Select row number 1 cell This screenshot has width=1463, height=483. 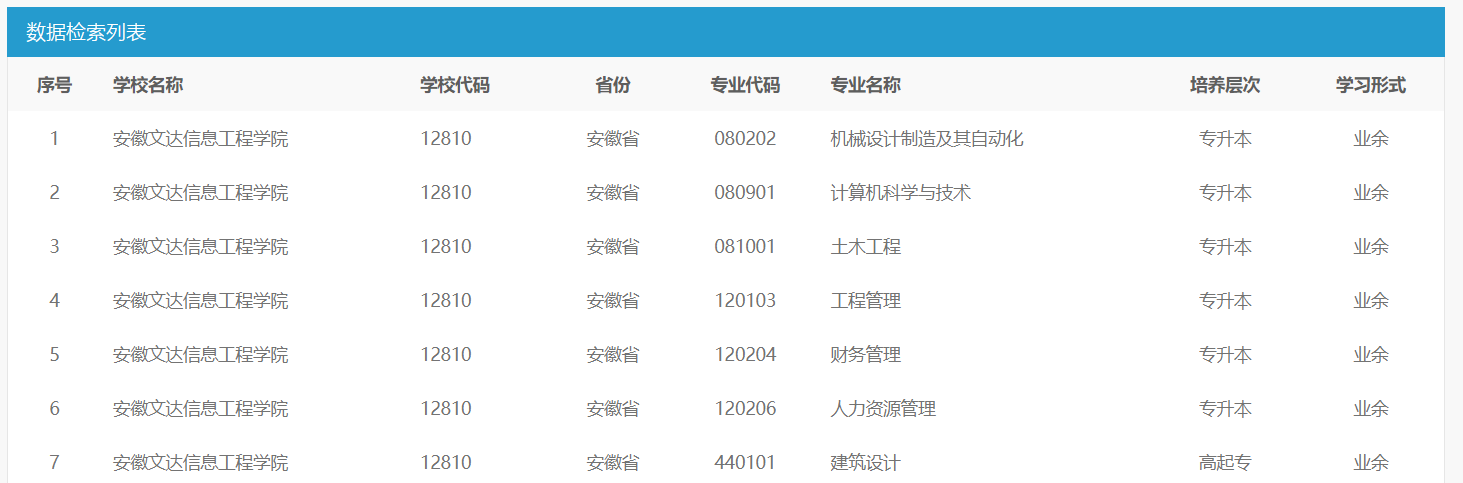[x=54, y=139]
